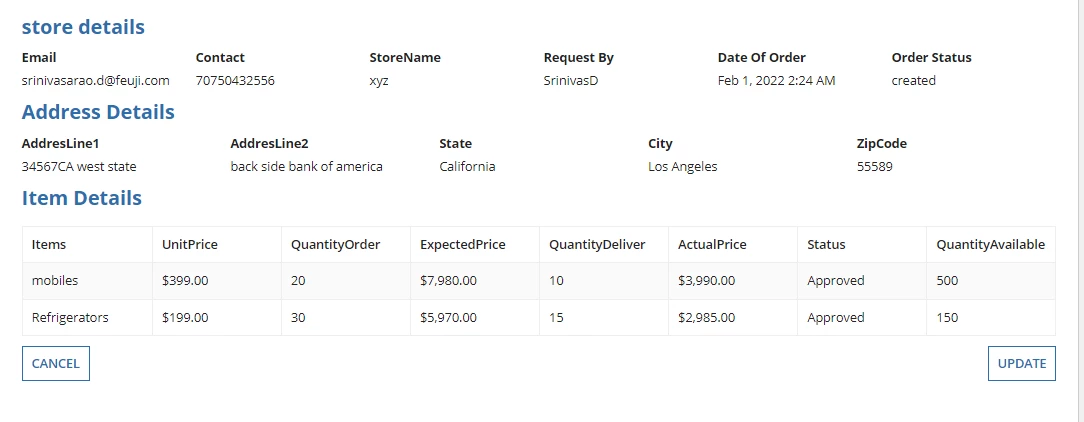Viewport: 1084px width, 422px height.
Task: Click QuantityDeliver value 15 for Refrigerators
Action: 557,318
